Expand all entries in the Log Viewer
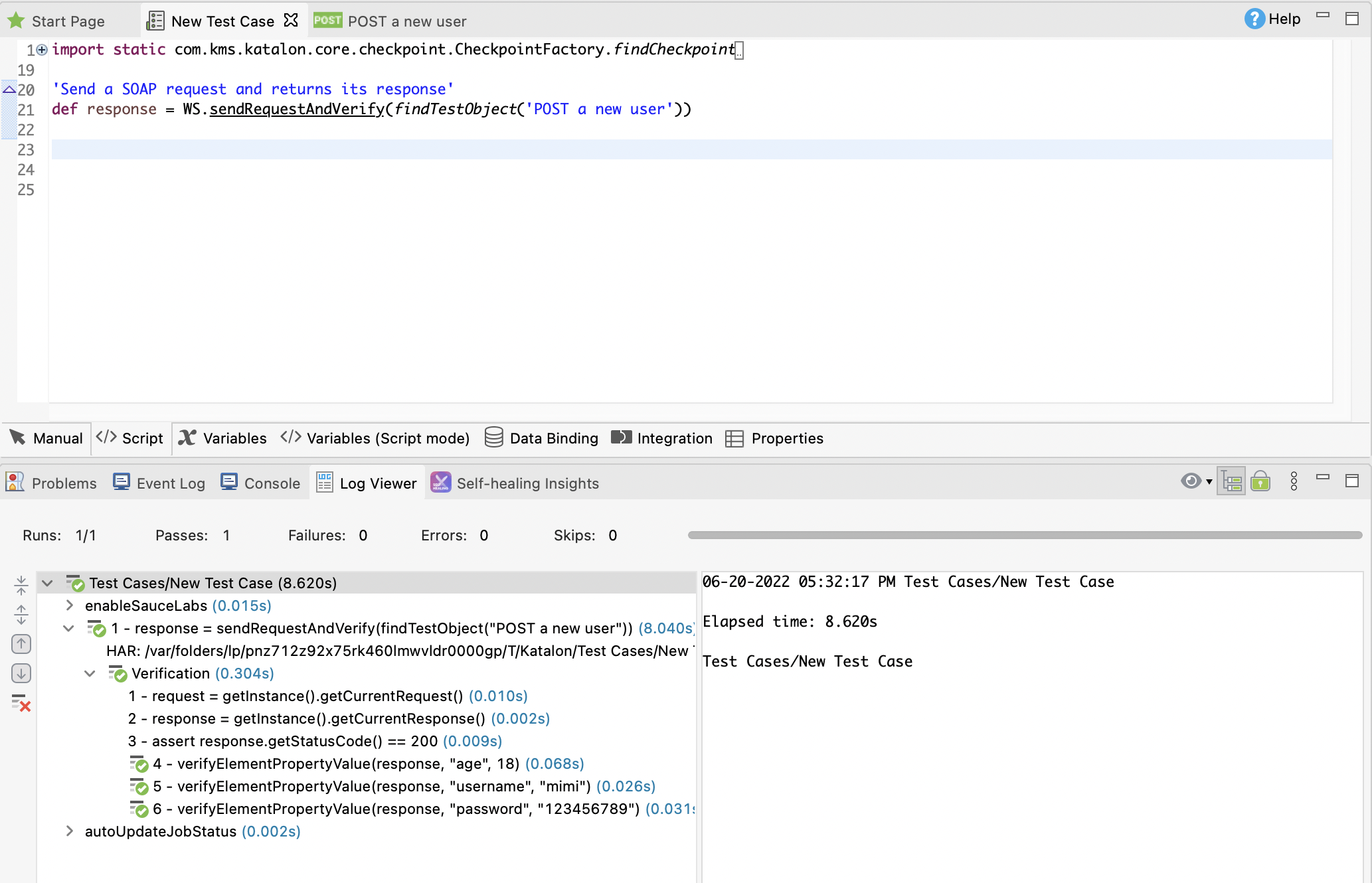1372x883 pixels. point(21,615)
